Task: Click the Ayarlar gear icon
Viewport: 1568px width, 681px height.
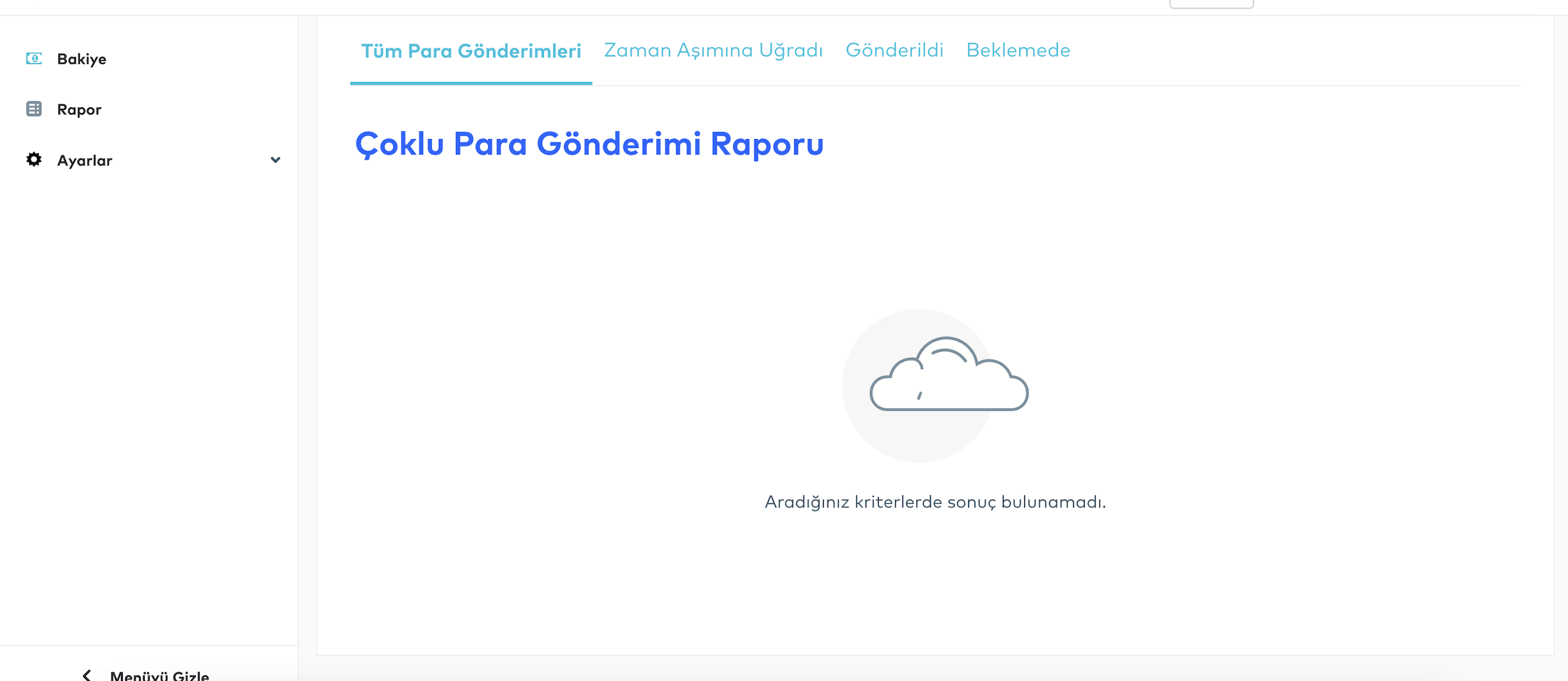Action: coord(34,159)
